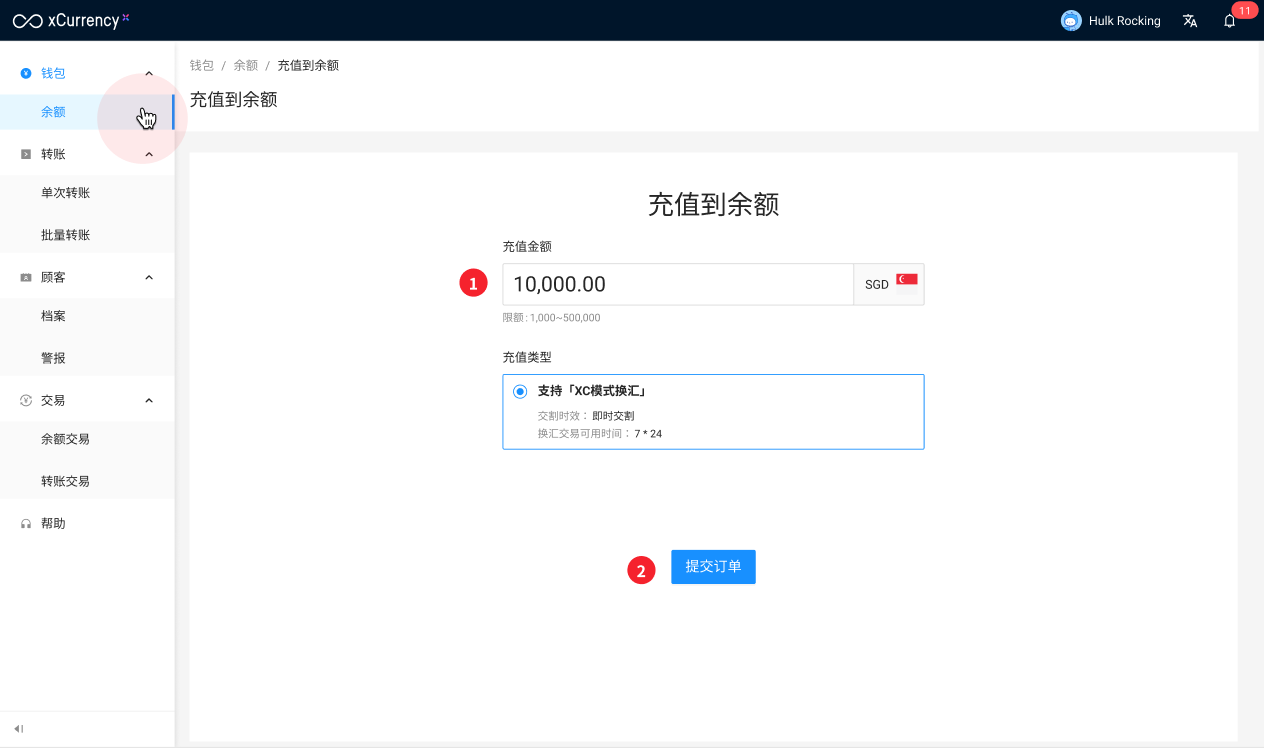Click the xCurrency logo

70,20
